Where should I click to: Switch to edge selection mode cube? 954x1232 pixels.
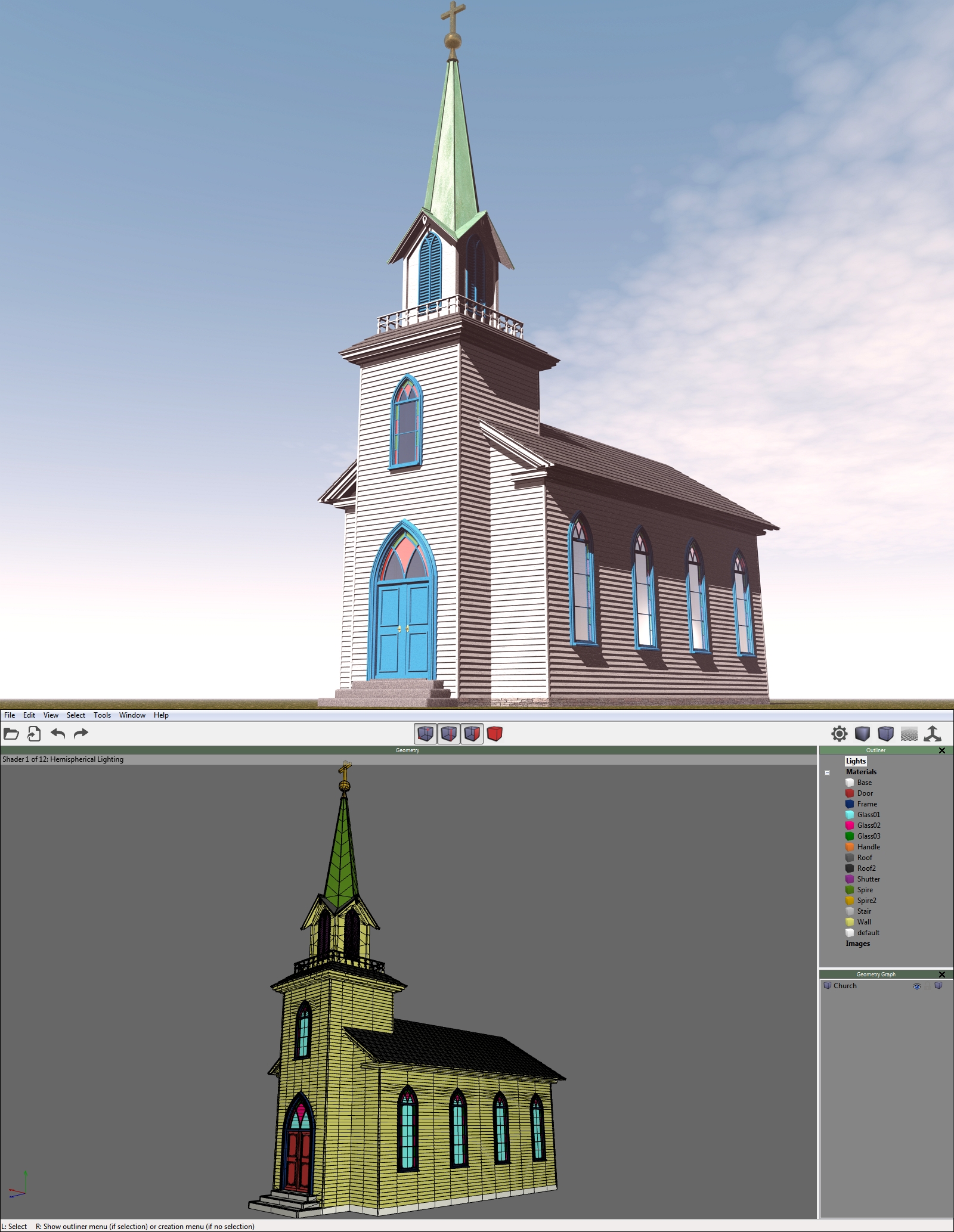(x=449, y=734)
